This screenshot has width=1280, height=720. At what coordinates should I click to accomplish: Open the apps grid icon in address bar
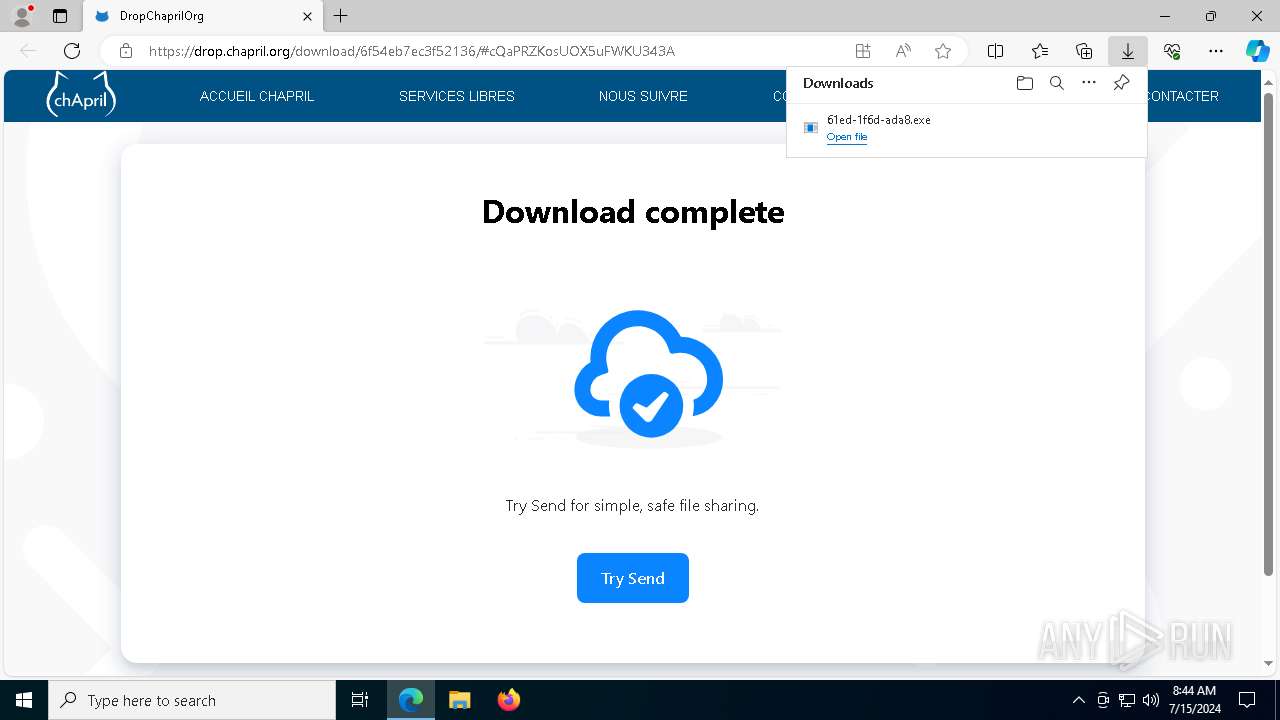coord(863,51)
